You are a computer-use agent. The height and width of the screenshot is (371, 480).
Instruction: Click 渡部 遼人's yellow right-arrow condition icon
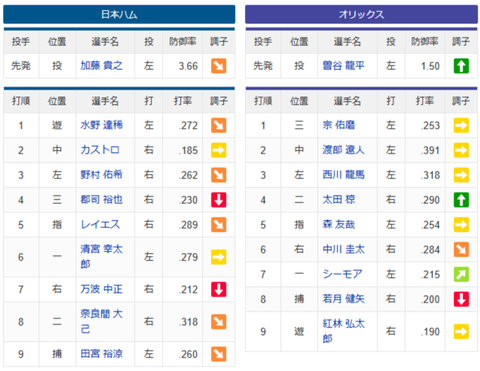pyautogui.click(x=461, y=150)
